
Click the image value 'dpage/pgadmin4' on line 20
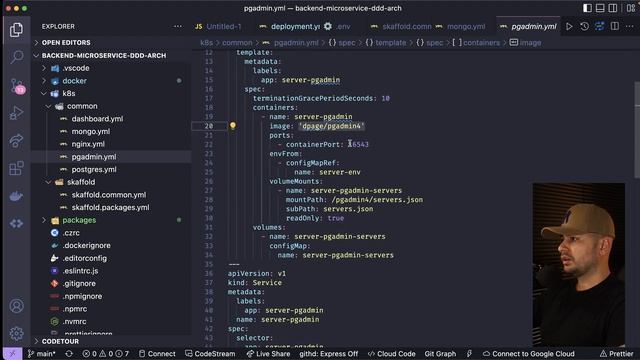coord(331,126)
